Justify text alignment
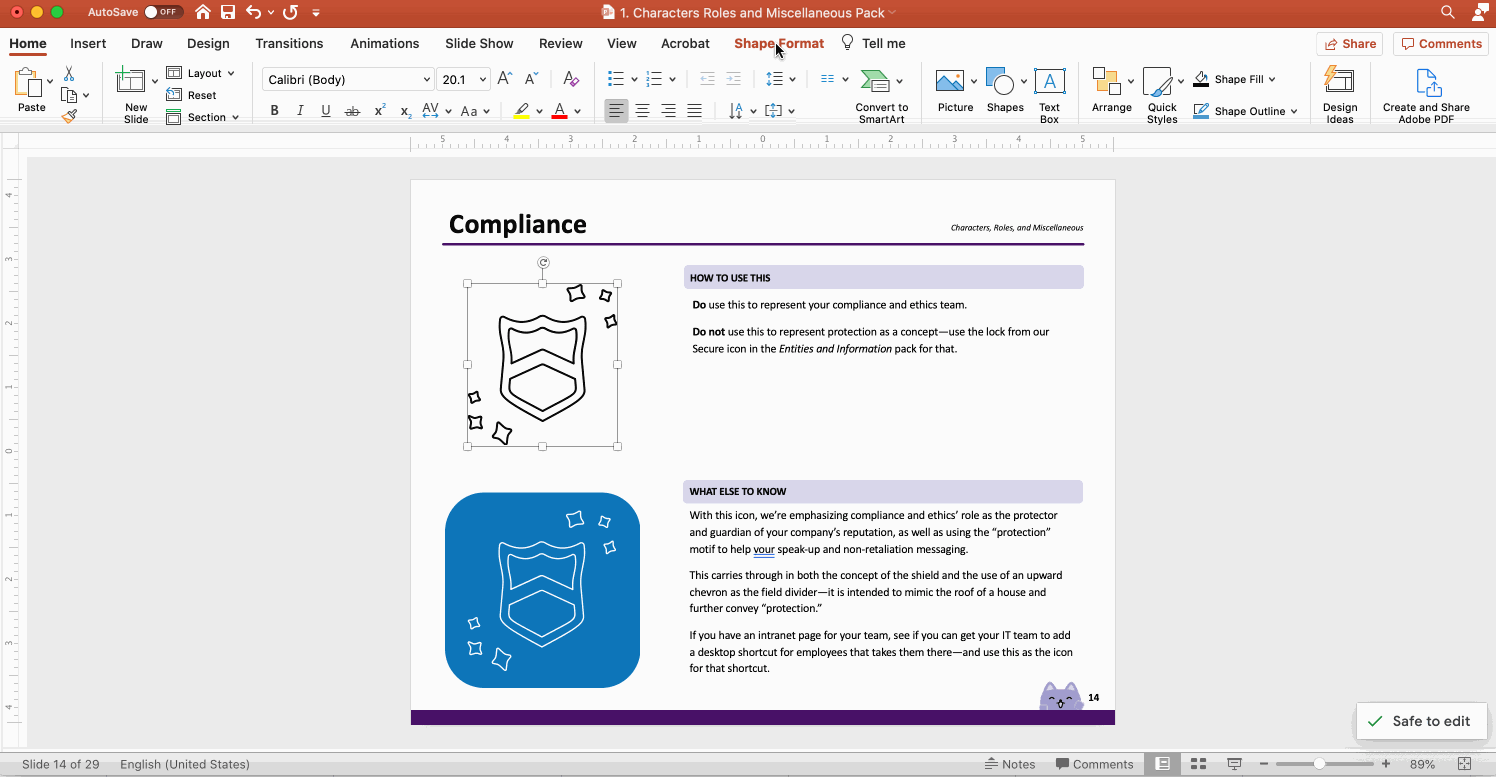 click(694, 111)
